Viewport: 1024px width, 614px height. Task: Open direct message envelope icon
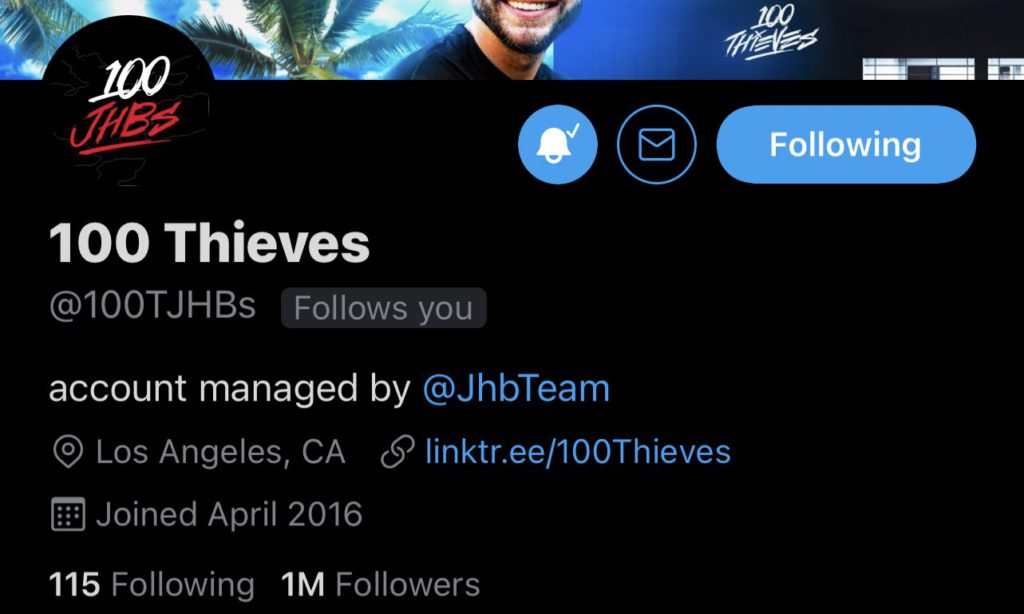pyautogui.click(x=656, y=144)
